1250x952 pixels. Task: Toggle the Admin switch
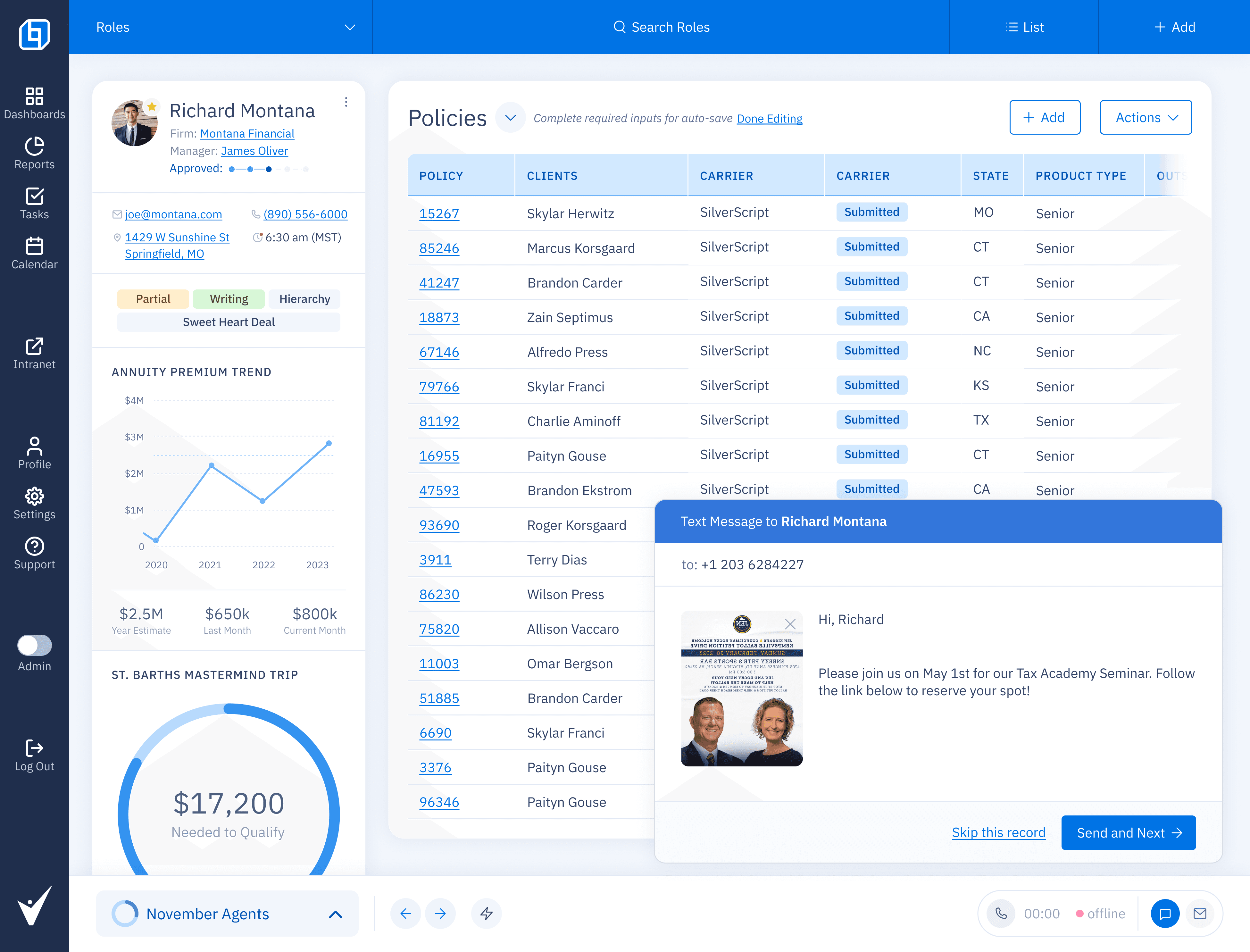(x=34, y=645)
